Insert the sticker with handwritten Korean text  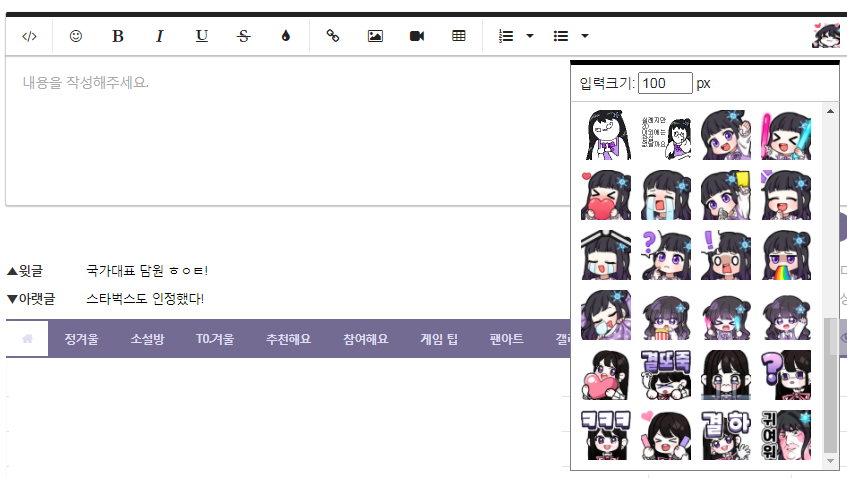pos(666,136)
